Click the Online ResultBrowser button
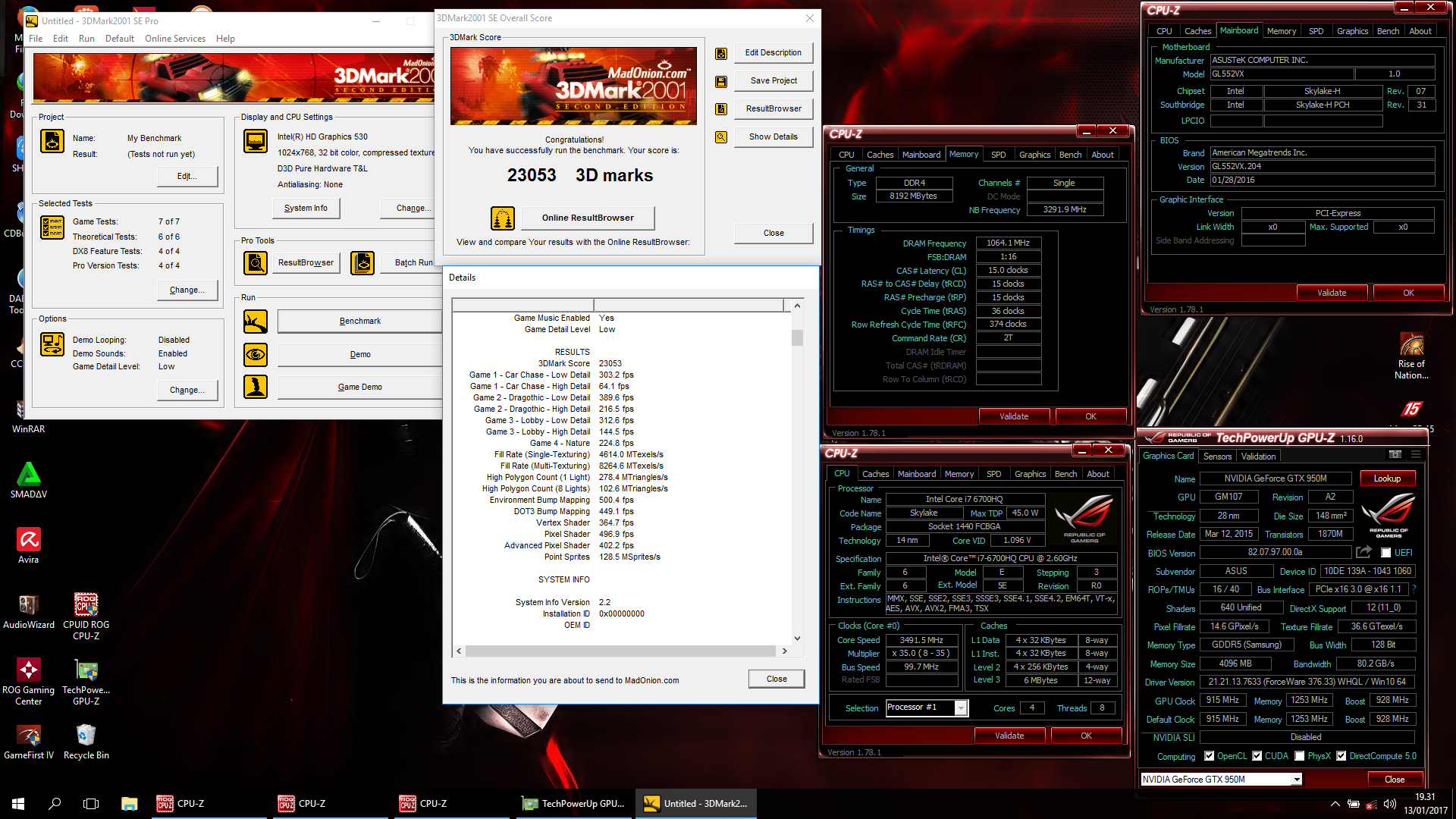1456x819 pixels. tap(588, 218)
